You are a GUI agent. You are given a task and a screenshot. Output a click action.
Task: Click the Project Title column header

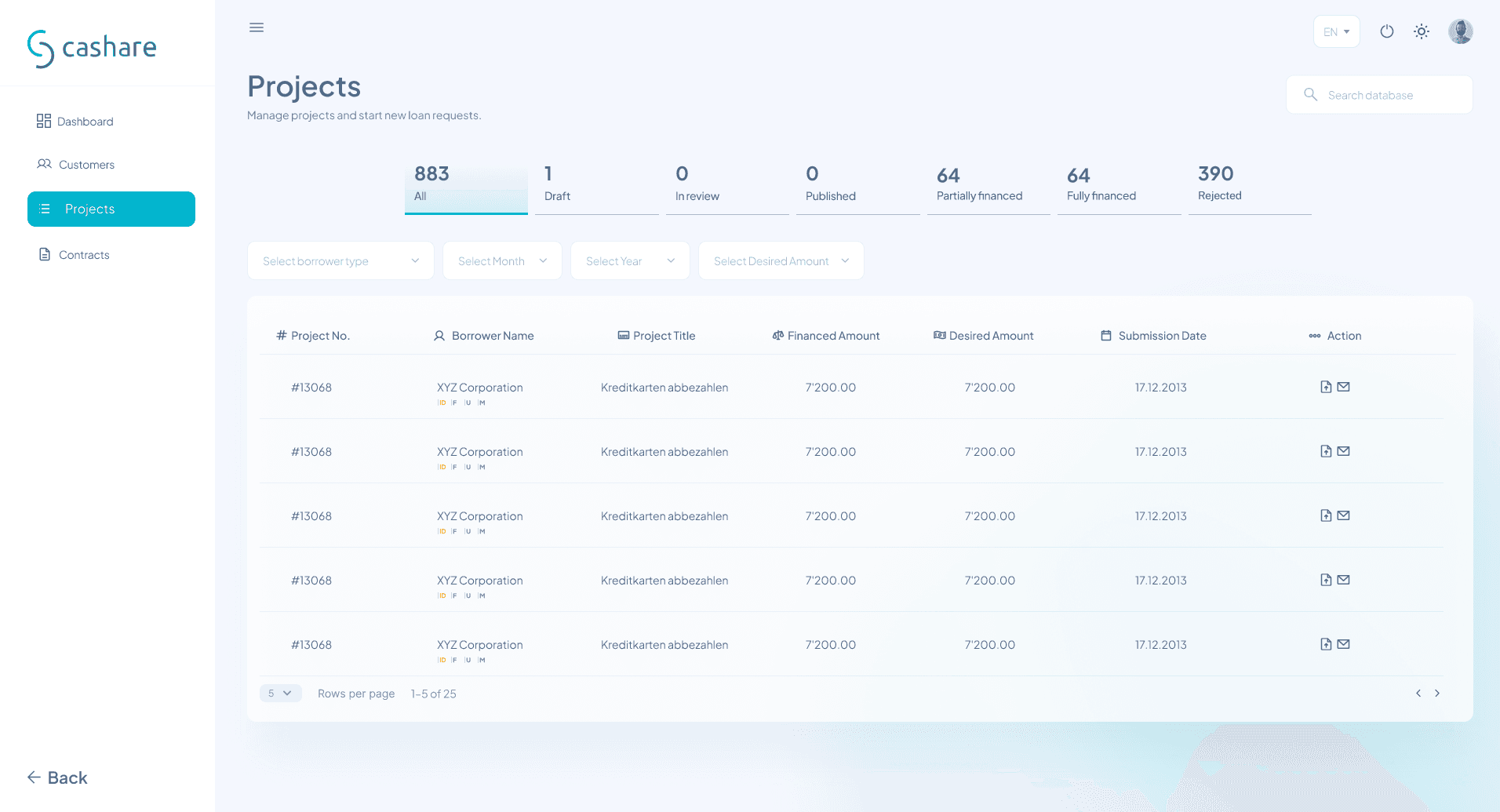click(x=657, y=336)
